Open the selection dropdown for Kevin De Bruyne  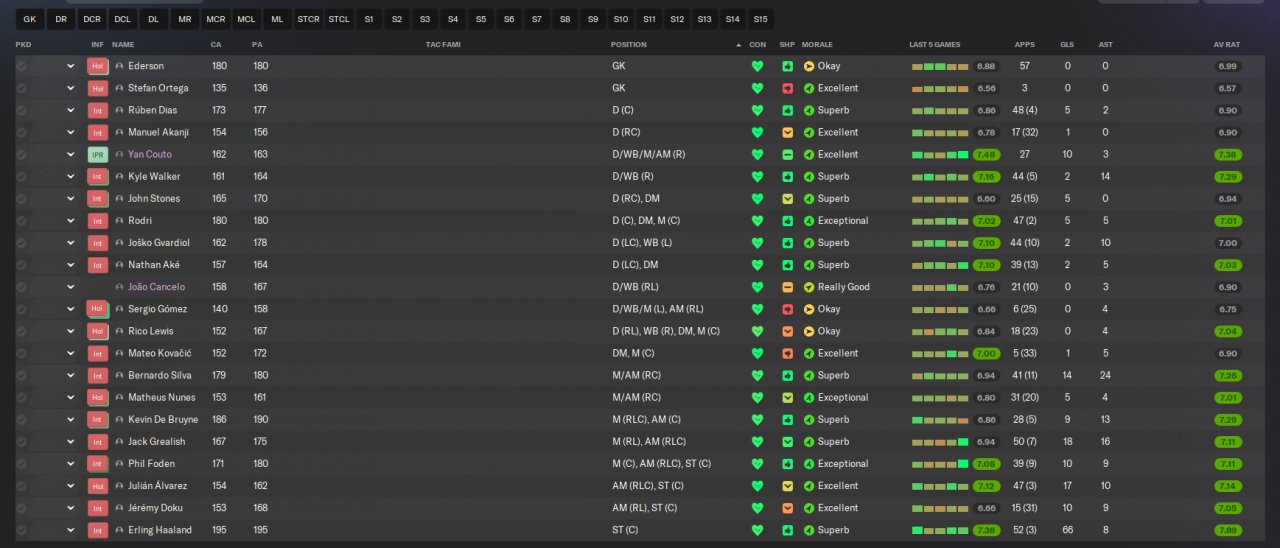click(x=71, y=419)
